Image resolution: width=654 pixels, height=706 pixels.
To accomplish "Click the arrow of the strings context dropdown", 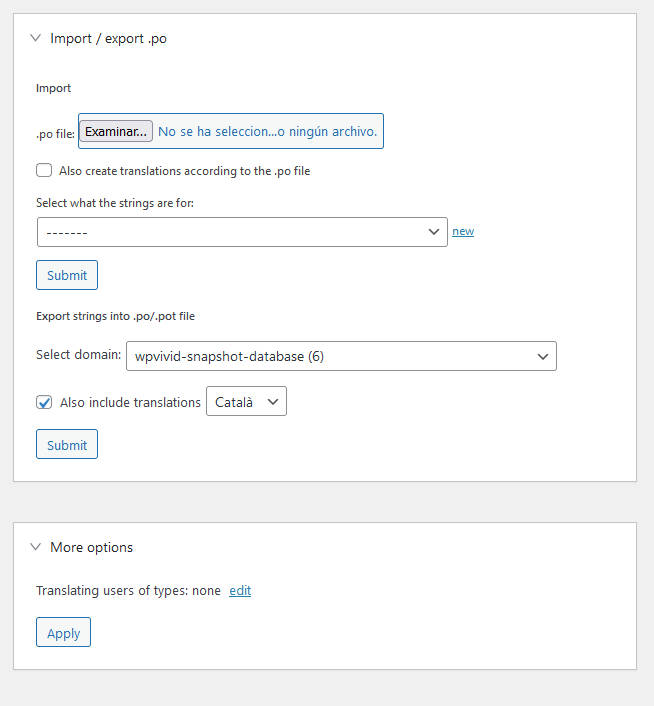I will coord(433,232).
